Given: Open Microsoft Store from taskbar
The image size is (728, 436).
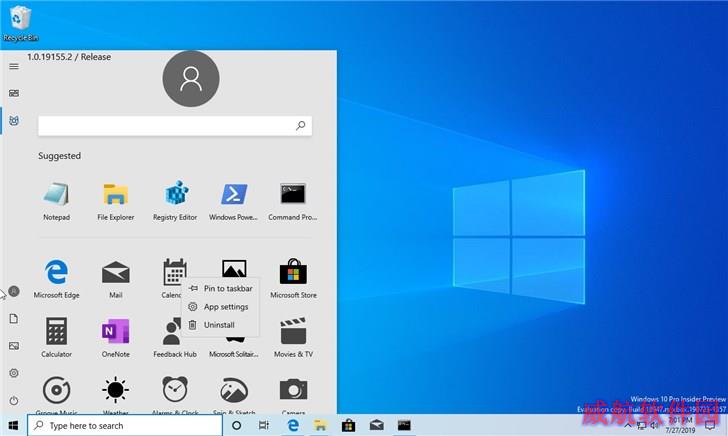Looking at the screenshot, I should coord(348,425).
